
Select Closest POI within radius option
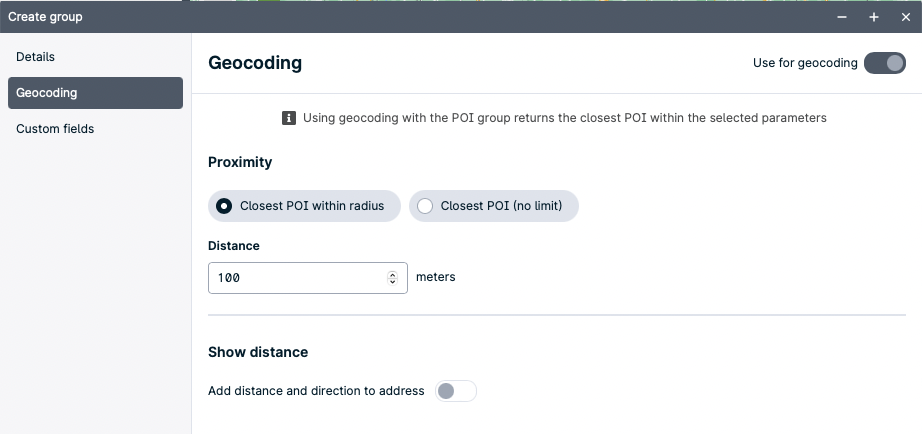click(304, 206)
